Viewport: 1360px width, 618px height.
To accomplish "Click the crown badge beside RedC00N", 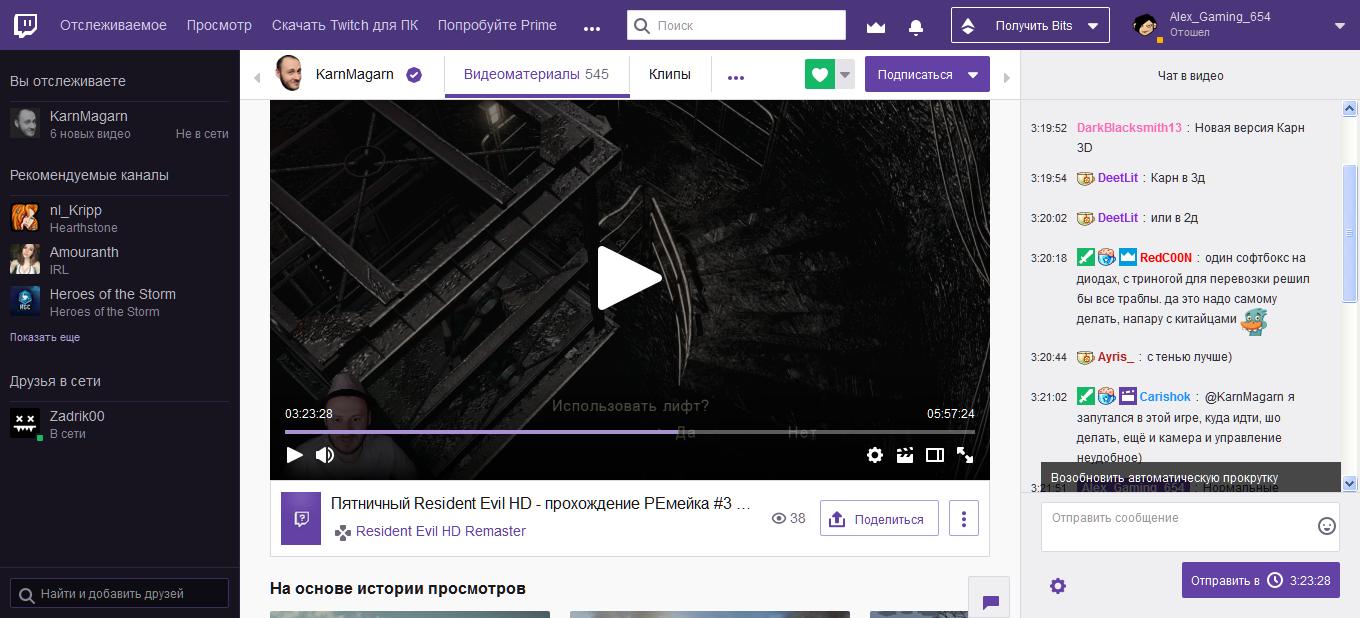I will (x=1128, y=257).
